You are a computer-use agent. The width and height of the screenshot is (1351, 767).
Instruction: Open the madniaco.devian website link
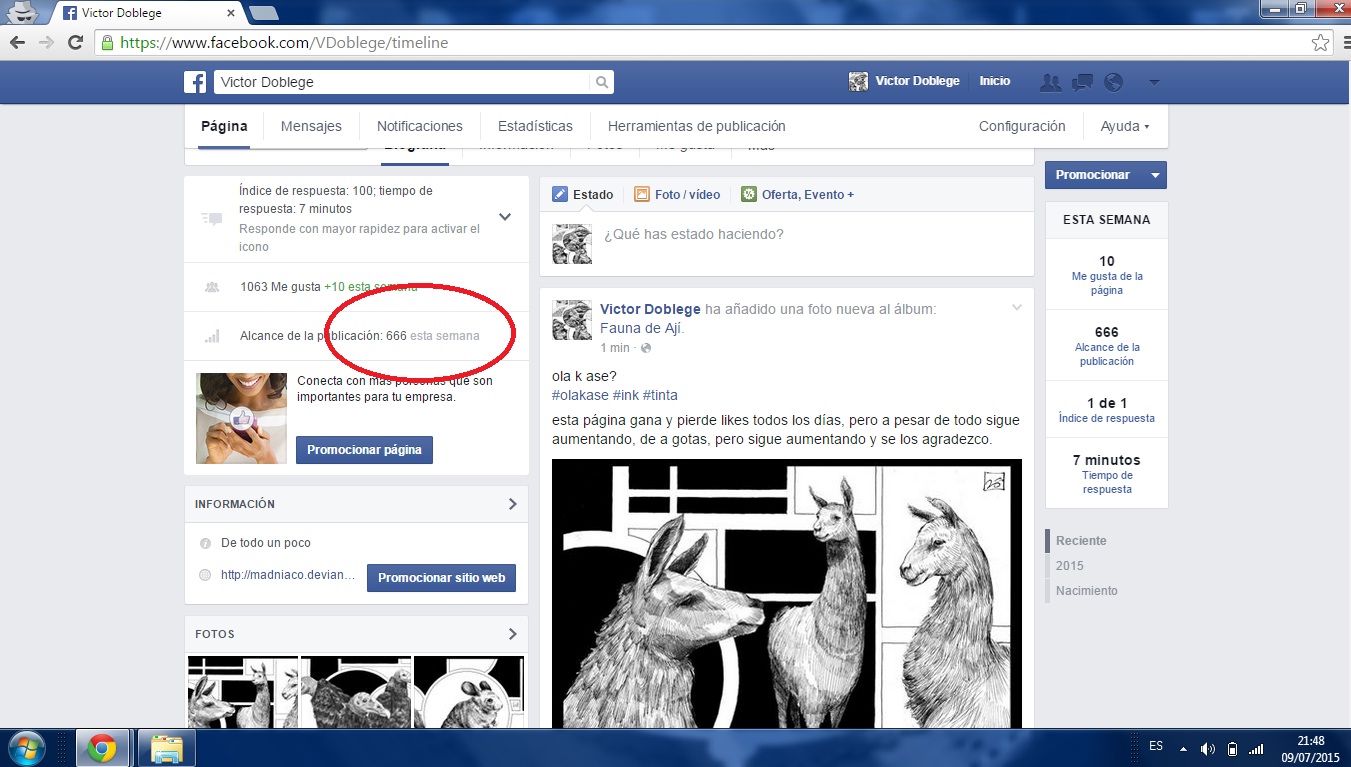[288, 575]
